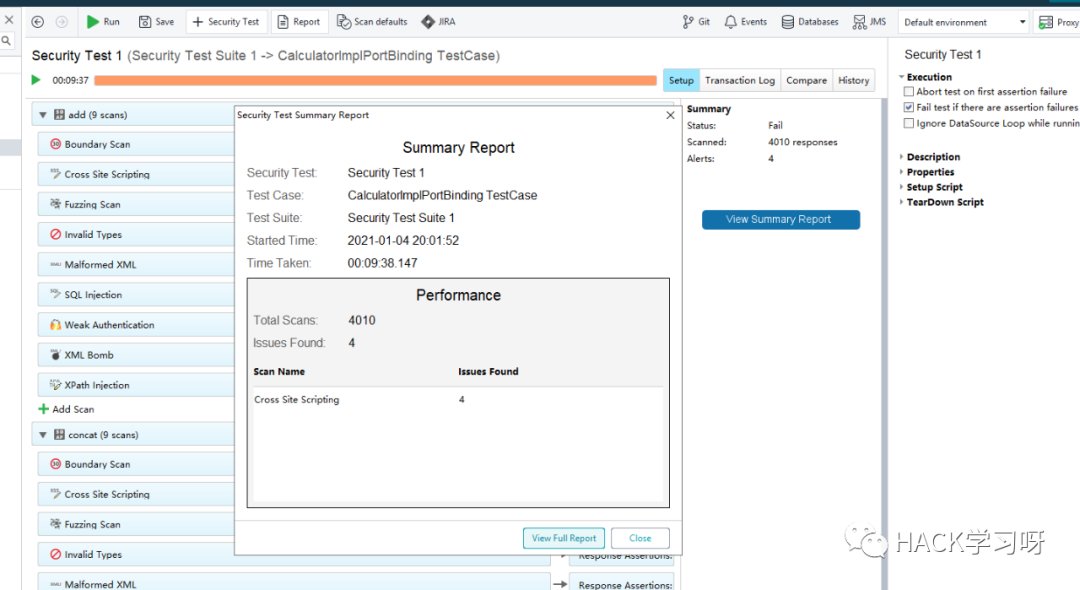Select the SQL Injection scan
This screenshot has width=1080, height=590.
coord(136,295)
